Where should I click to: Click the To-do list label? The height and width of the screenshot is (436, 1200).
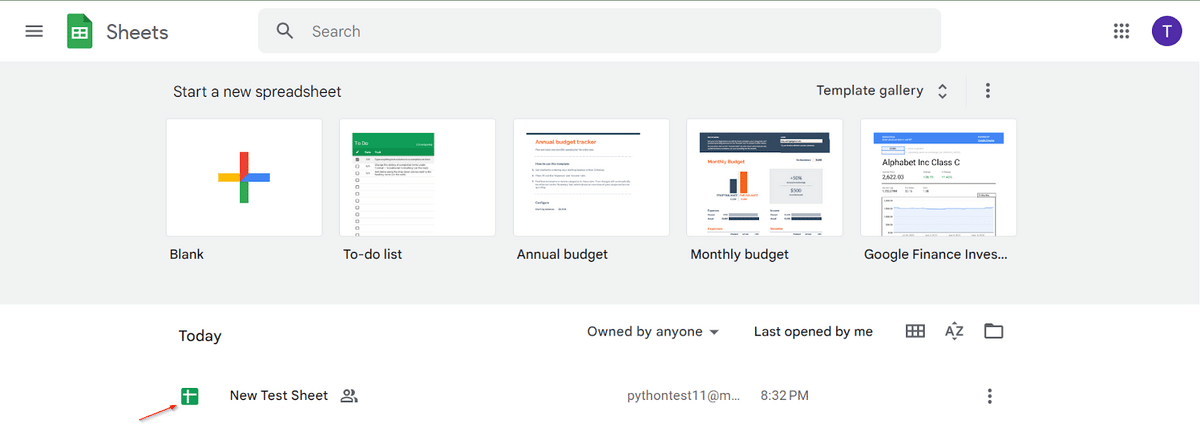coord(372,254)
